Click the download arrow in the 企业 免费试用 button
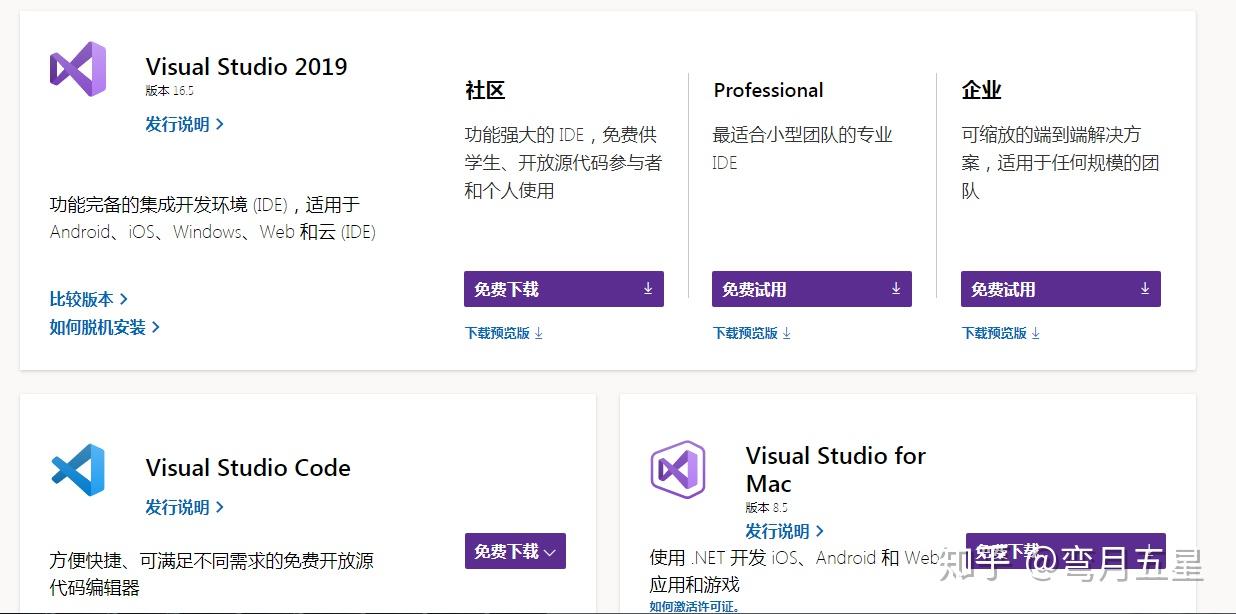This screenshot has height=614, width=1236. tap(1145, 289)
